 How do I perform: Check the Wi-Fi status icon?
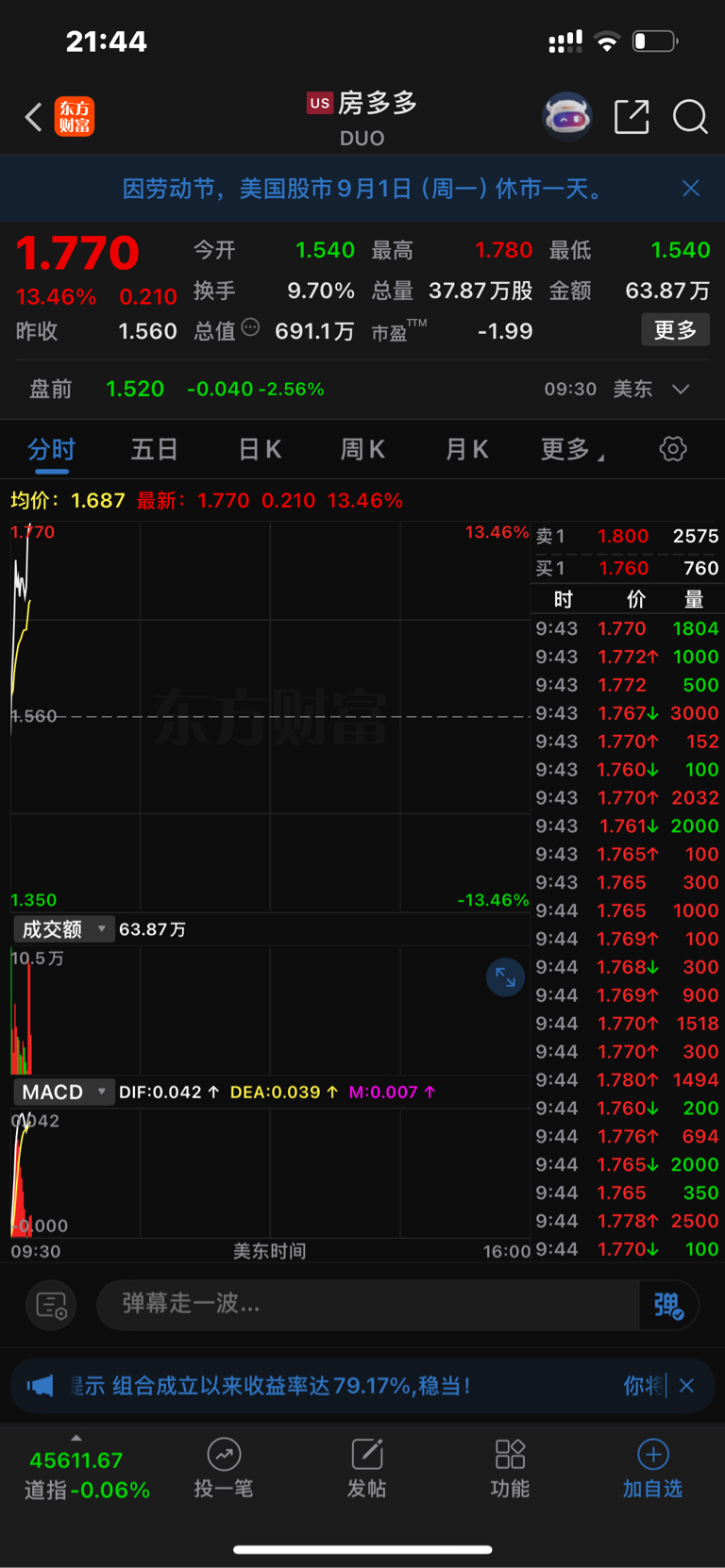coord(607,42)
